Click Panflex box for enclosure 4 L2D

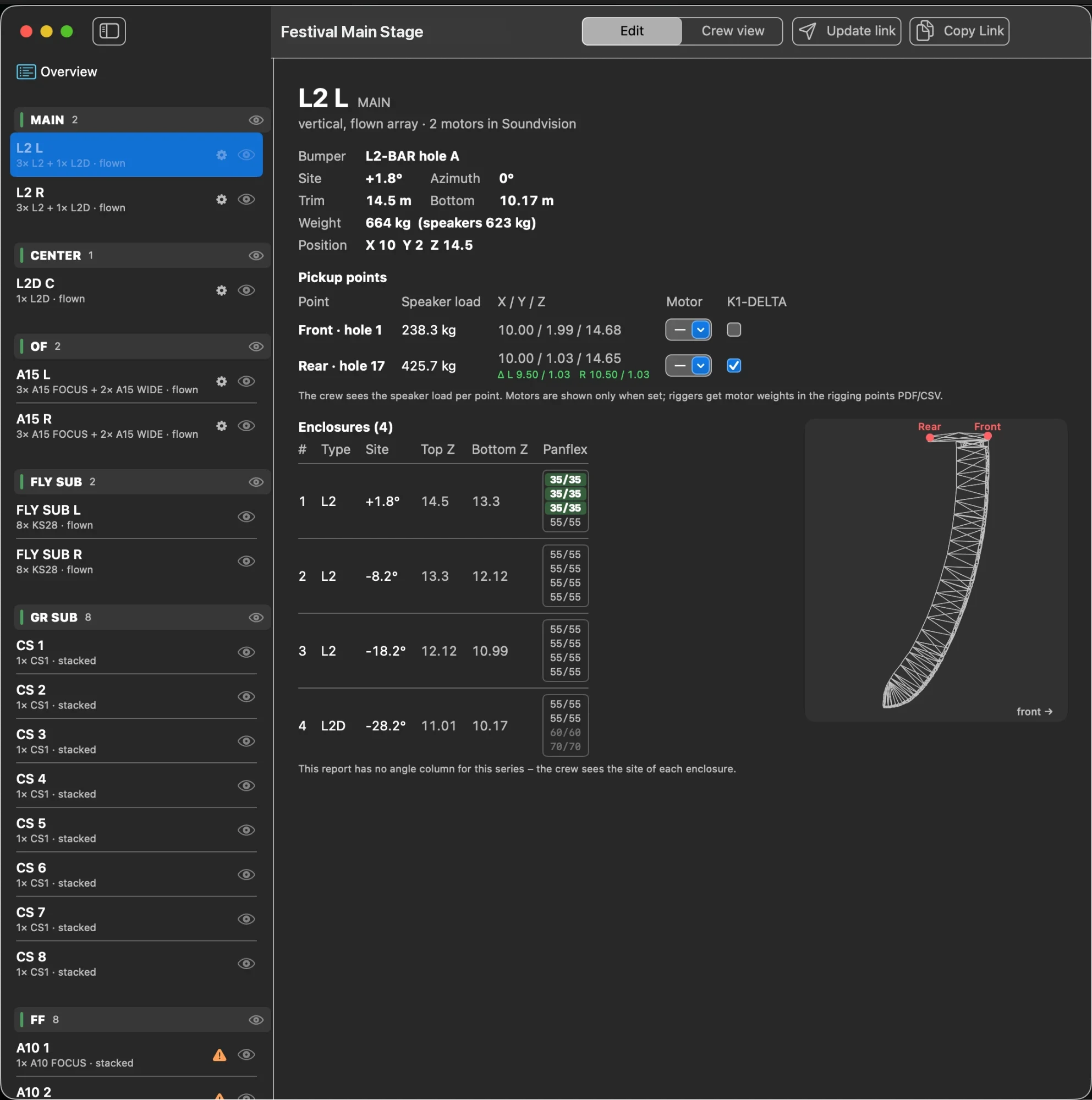point(566,725)
